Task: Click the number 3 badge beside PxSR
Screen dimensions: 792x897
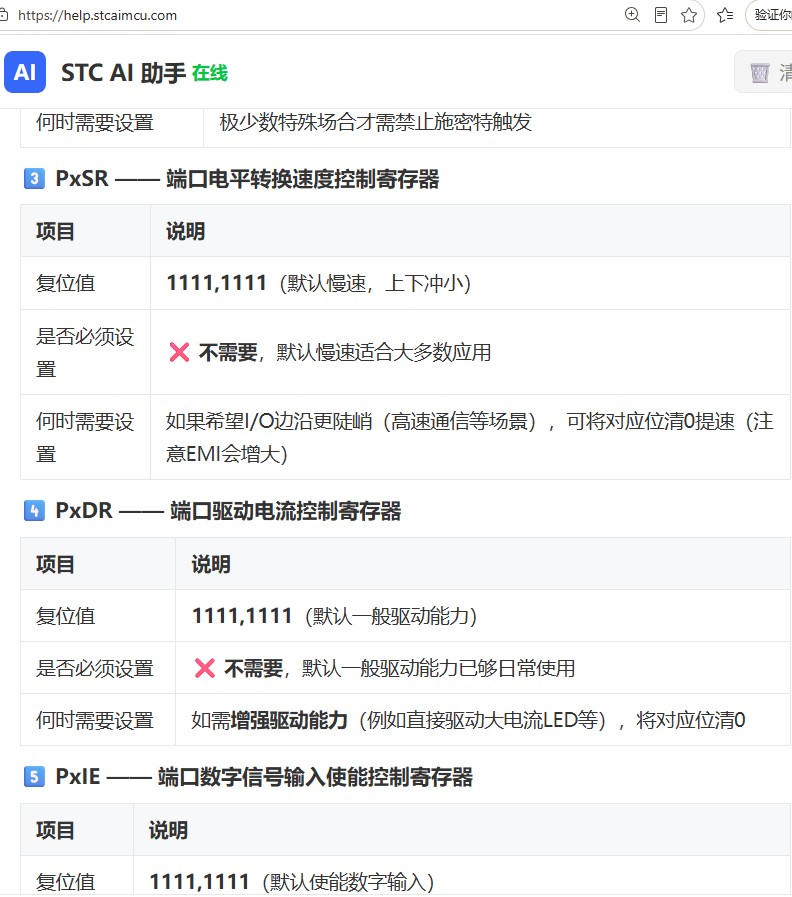Action: coord(34,178)
